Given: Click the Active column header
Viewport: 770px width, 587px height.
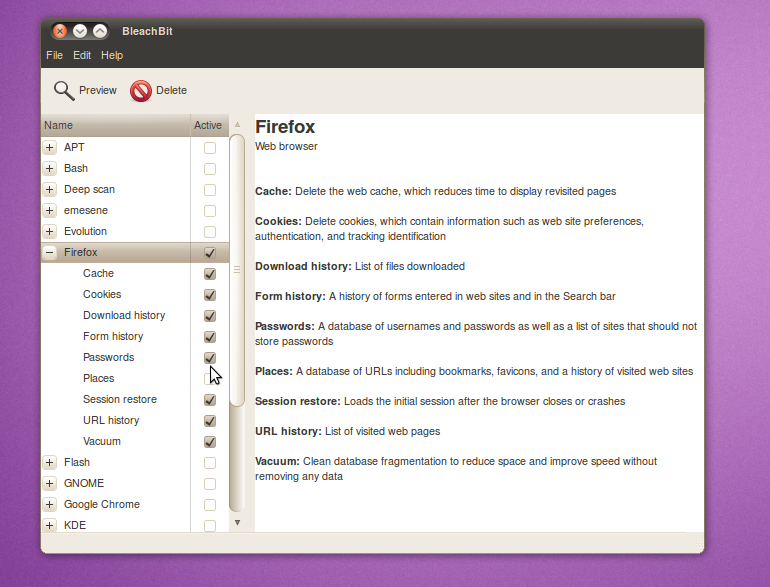Looking at the screenshot, I should coord(210,125).
